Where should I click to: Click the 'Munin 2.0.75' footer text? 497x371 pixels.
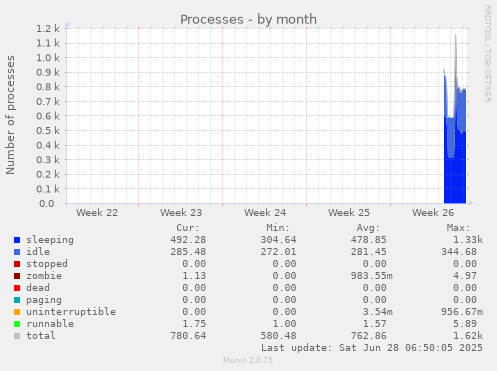(x=248, y=360)
